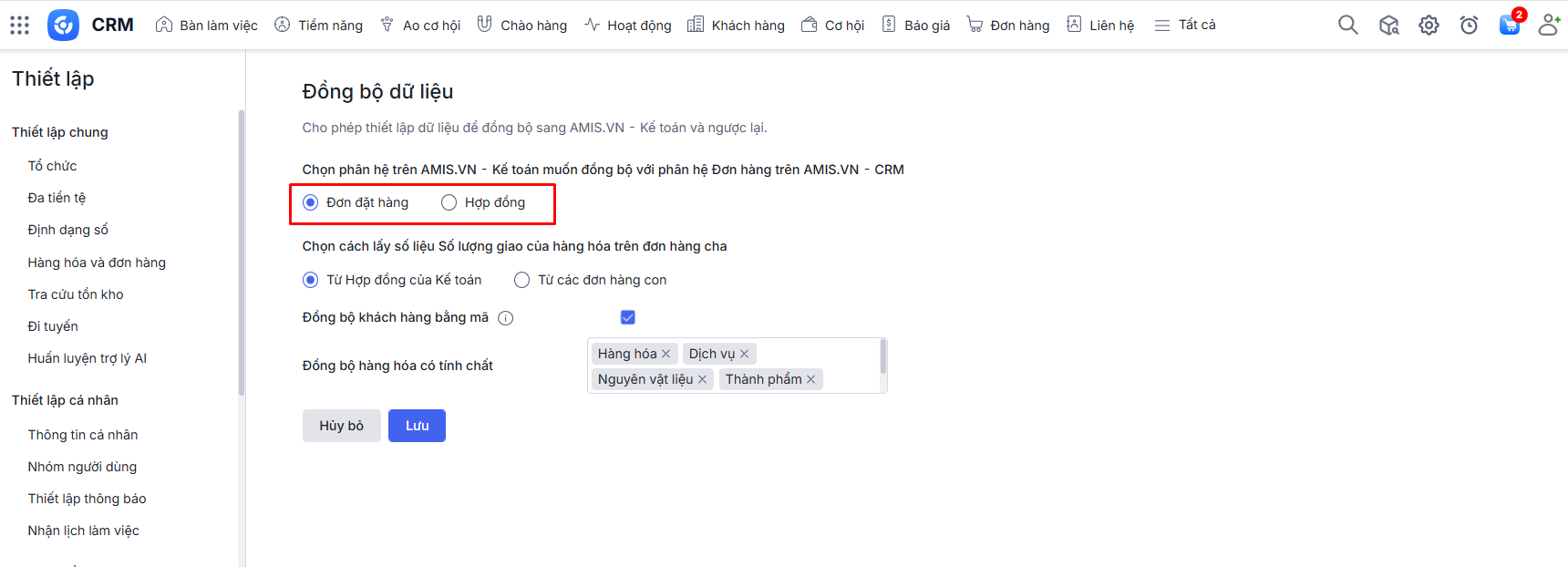Open the user account icon
Screen dimensions: 1568x567
click(x=1548, y=25)
